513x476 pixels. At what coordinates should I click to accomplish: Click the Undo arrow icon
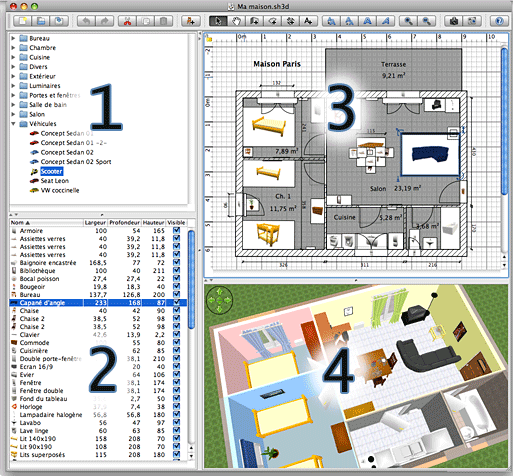coord(86,21)
